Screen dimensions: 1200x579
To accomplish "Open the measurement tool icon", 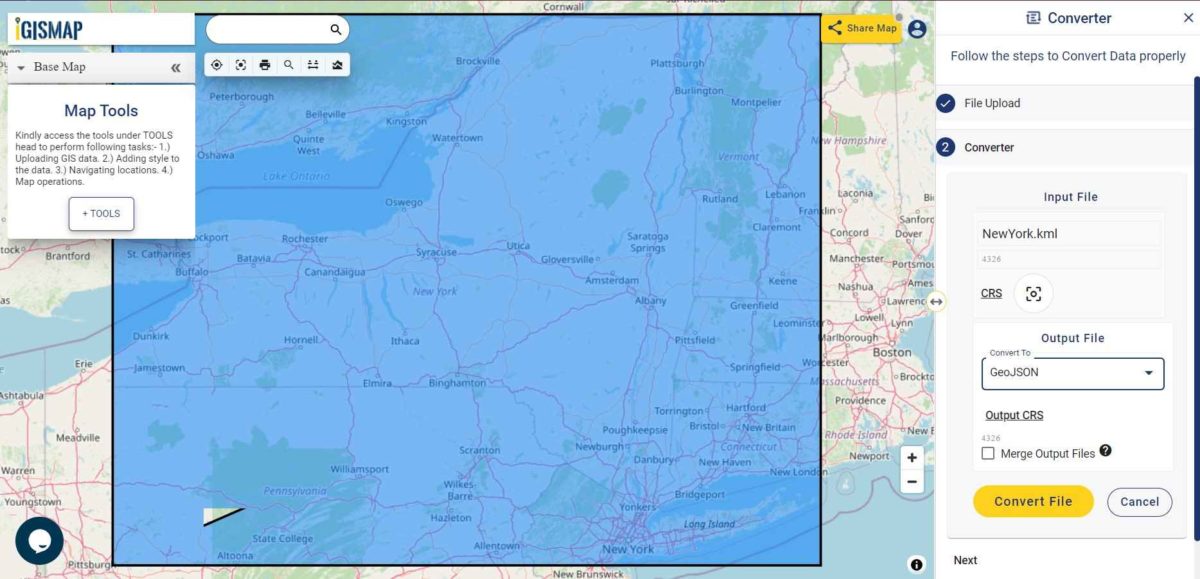I will (313, 64).
